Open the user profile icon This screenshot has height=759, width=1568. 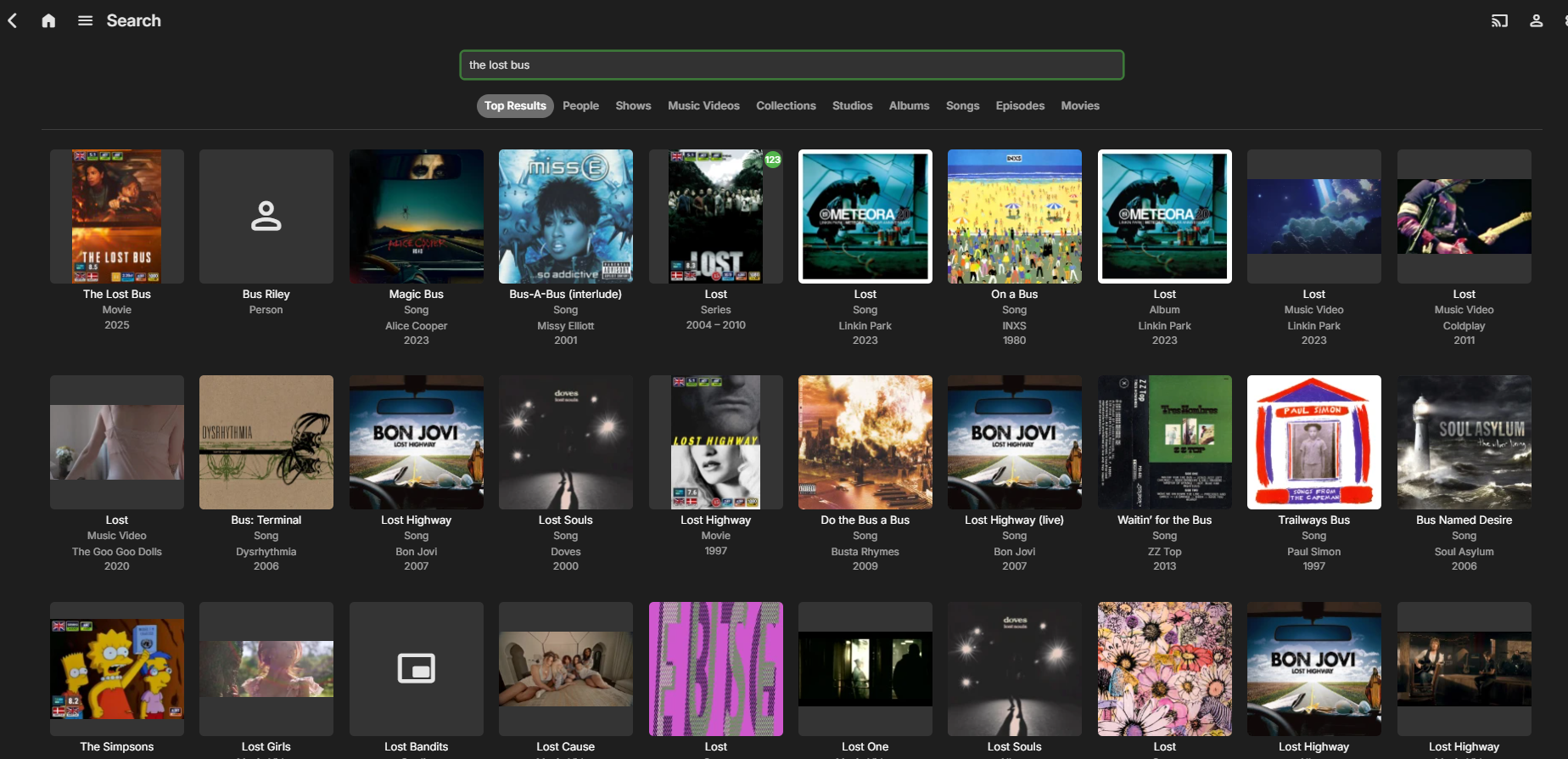click(1536, 20)
